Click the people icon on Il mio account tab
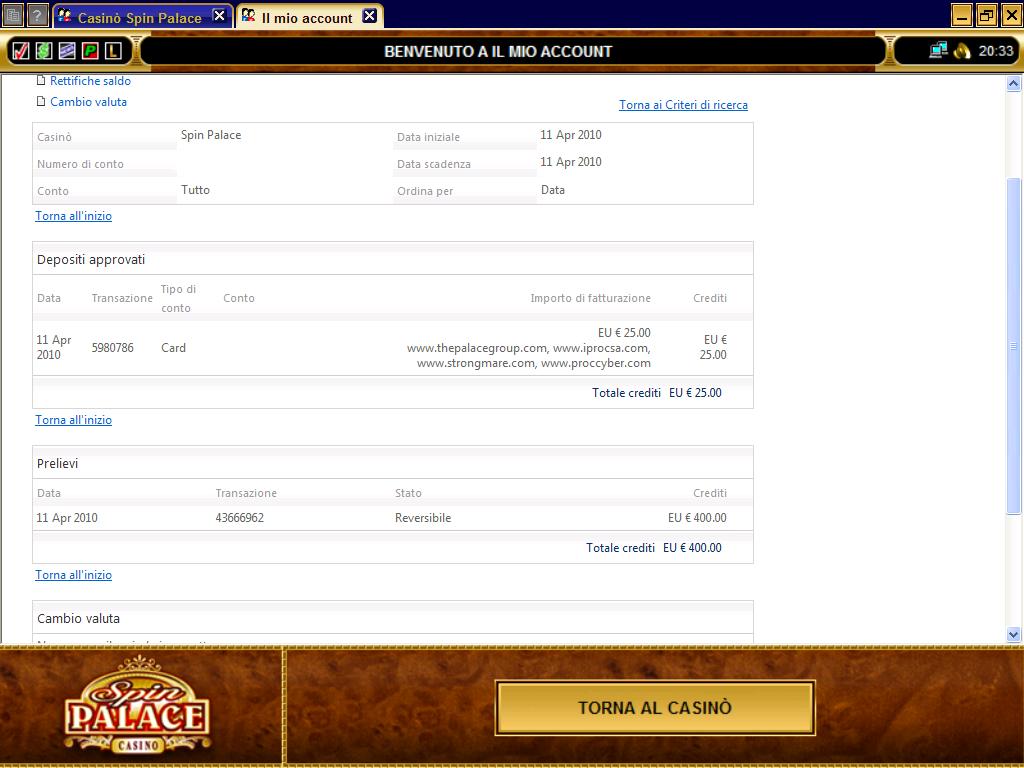Image resolution: width=1024 pixels, height=768 pixels. pyautogui.click(x=248, y=16)
